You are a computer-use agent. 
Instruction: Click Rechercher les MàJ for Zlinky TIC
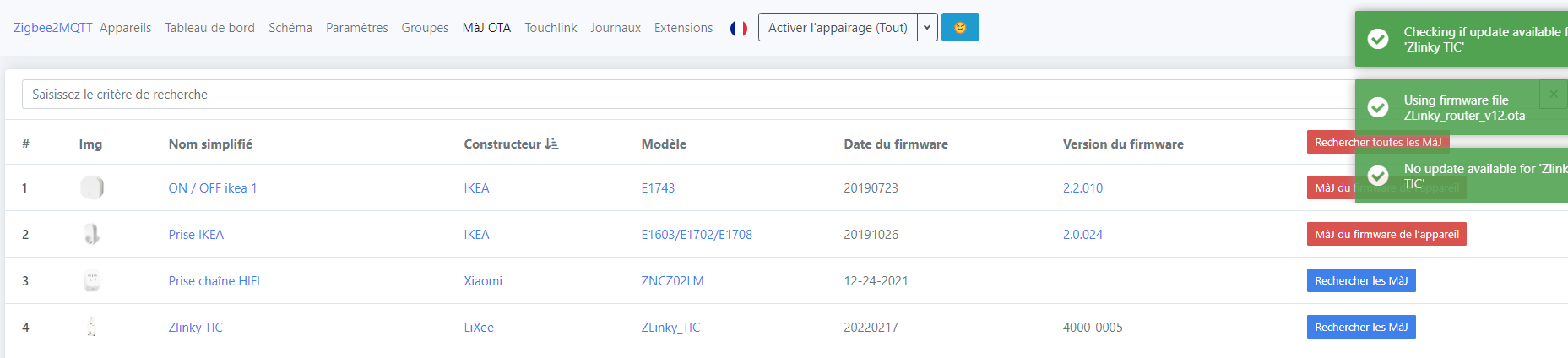tap(1360, 327)
